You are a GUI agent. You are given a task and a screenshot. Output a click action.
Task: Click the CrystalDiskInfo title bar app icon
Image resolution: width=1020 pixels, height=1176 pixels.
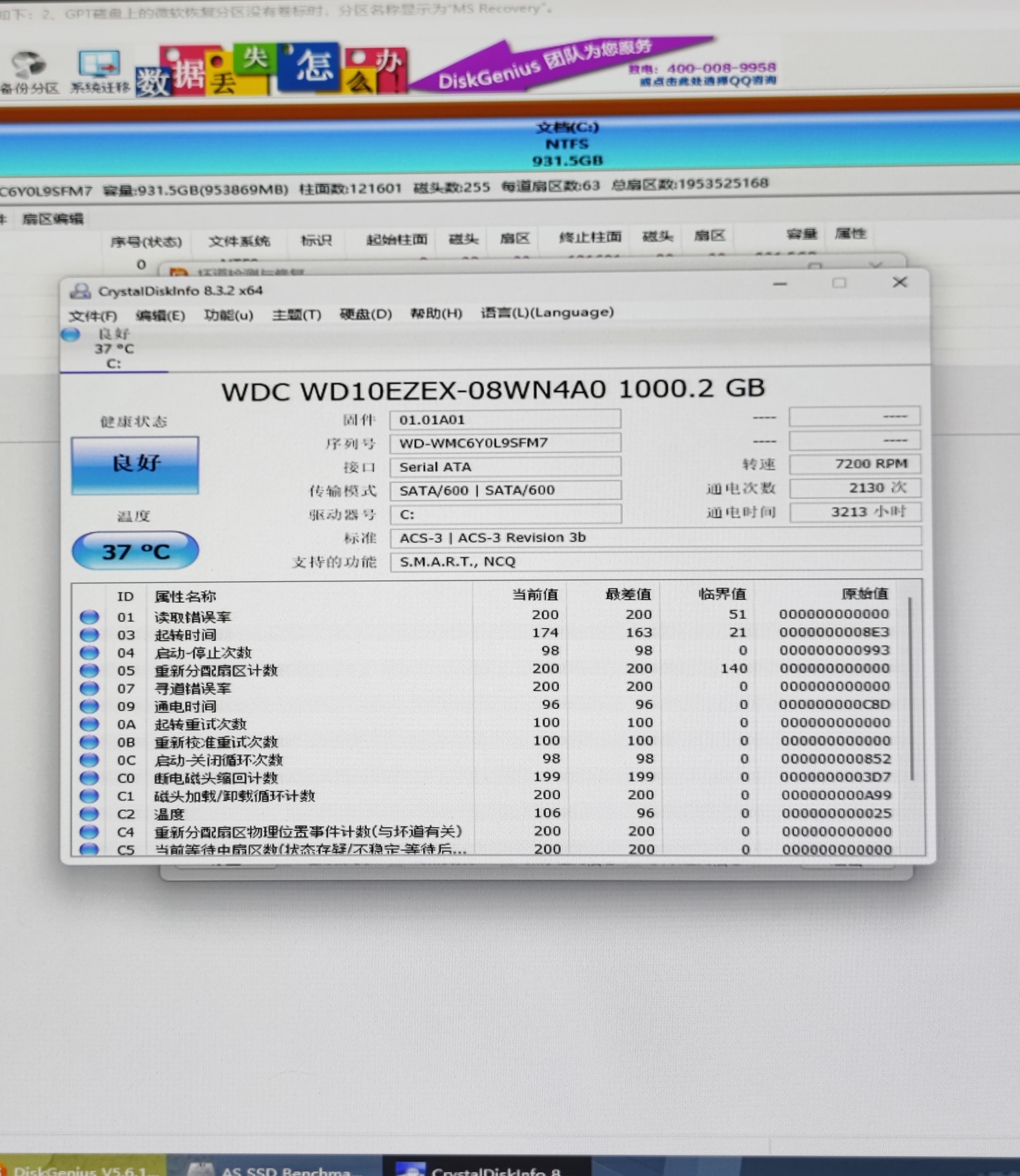tap(80, 291)
